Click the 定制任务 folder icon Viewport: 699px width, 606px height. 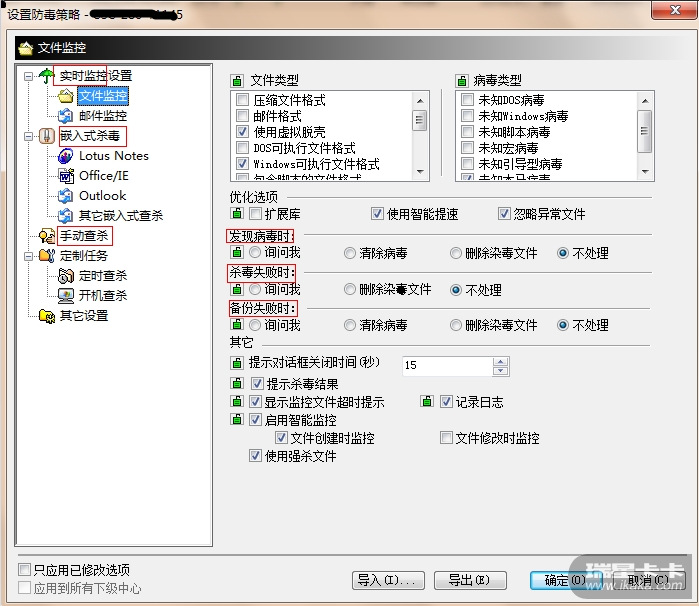click(x=46, y=256)
